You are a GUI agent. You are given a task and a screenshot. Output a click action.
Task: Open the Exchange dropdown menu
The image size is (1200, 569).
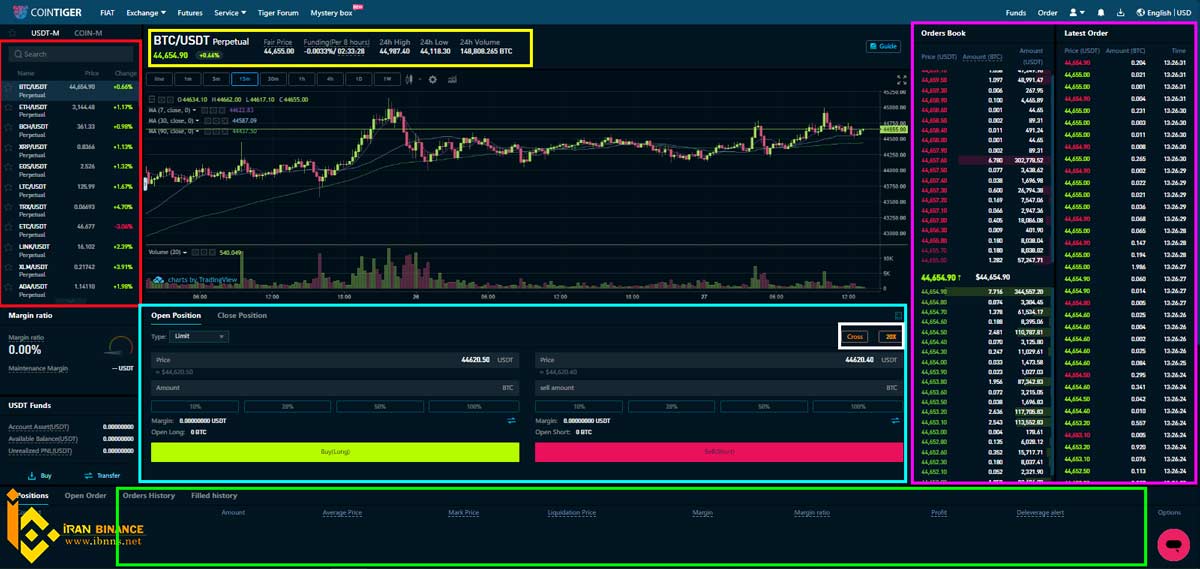tap(146, 13)
